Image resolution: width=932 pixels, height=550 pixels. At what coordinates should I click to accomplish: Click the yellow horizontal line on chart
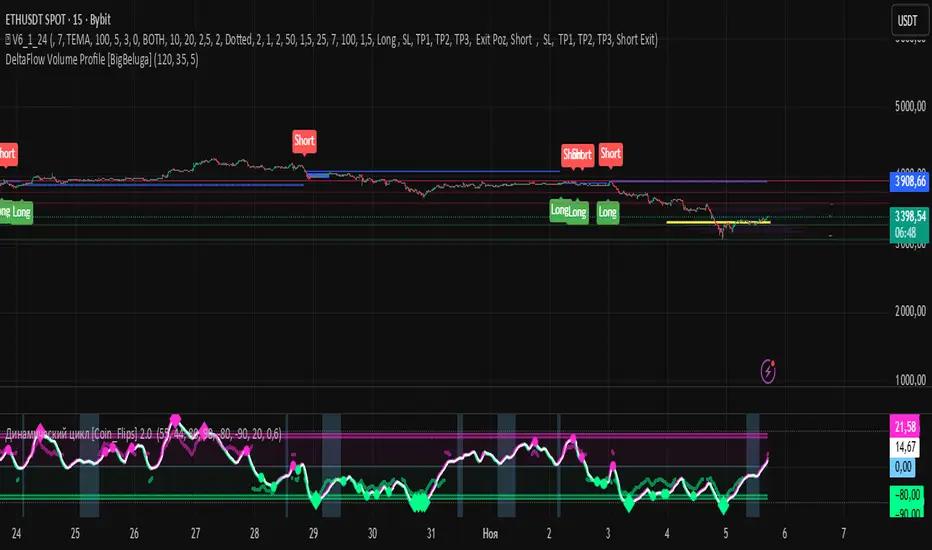pos(718,222)
